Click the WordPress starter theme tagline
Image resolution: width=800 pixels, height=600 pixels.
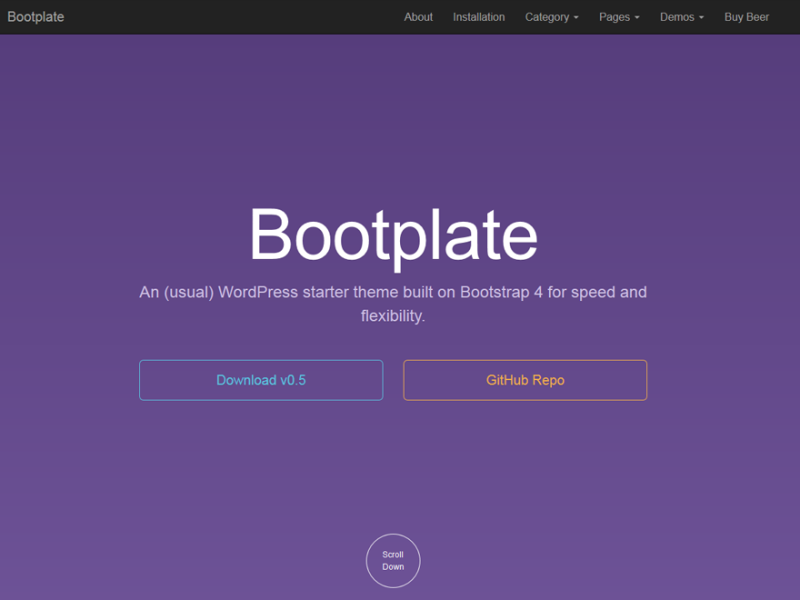[393, 304]
